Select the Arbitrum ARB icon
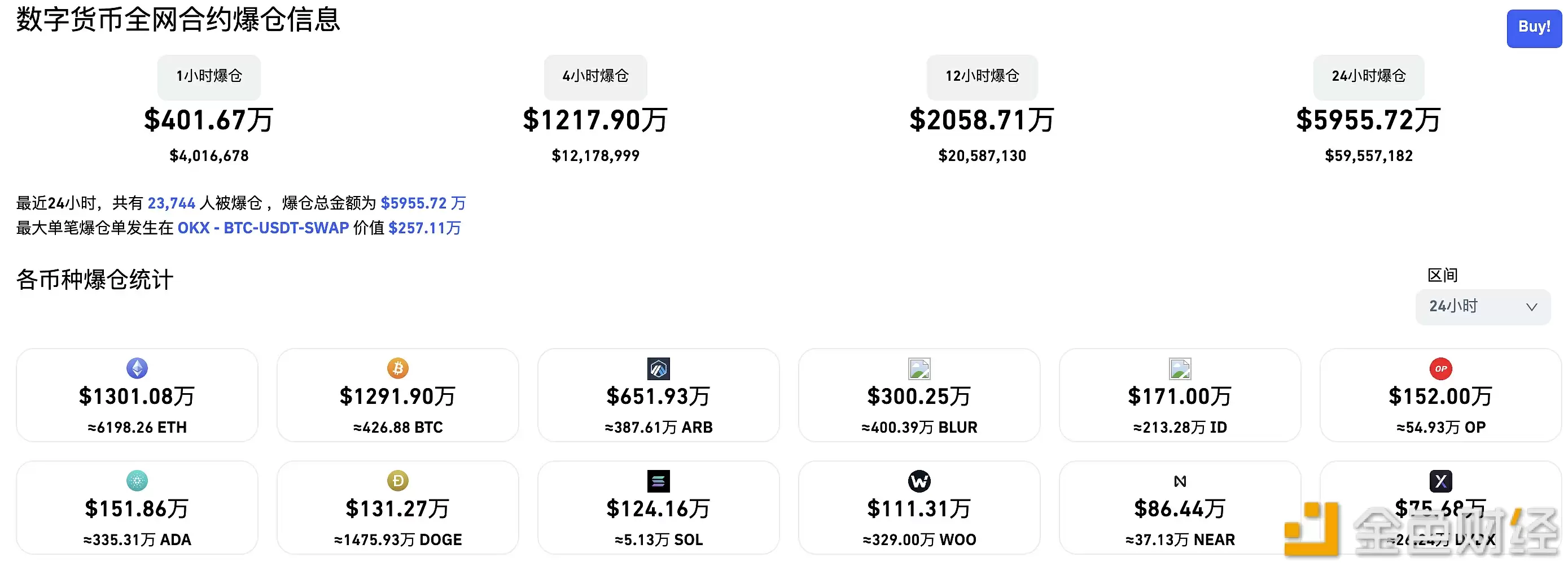Viewport: 1568px width, 566px height. coord(658,368)
